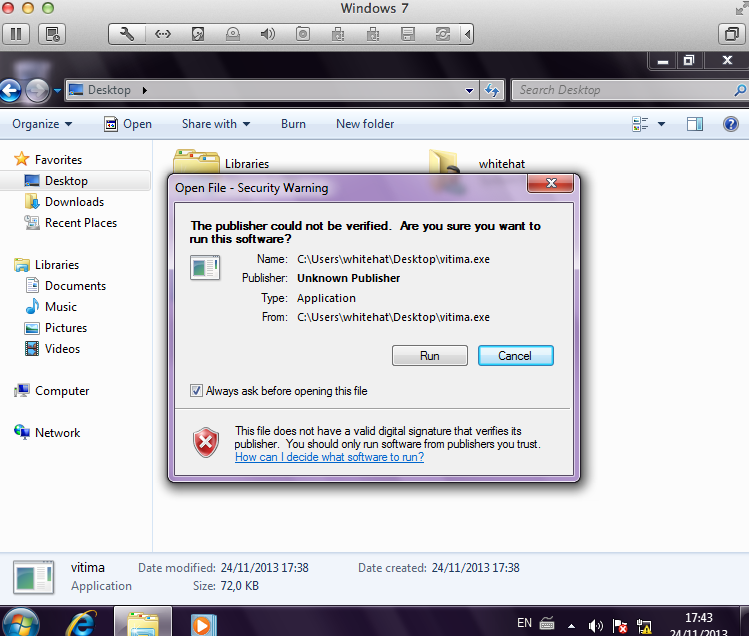The height and width of the screenshot is (636, 749).
Task: Click Burn in the toolbar
Action: coord(293,124)
